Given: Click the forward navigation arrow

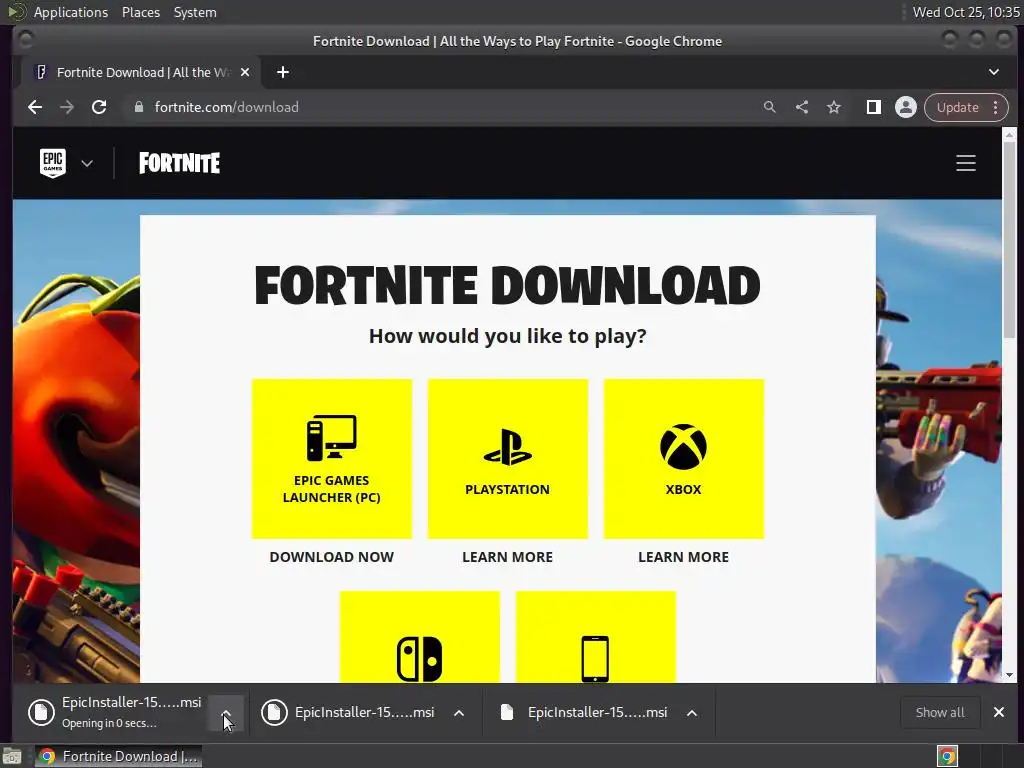Looking at the screenshot, I should (x=67, y=107).
